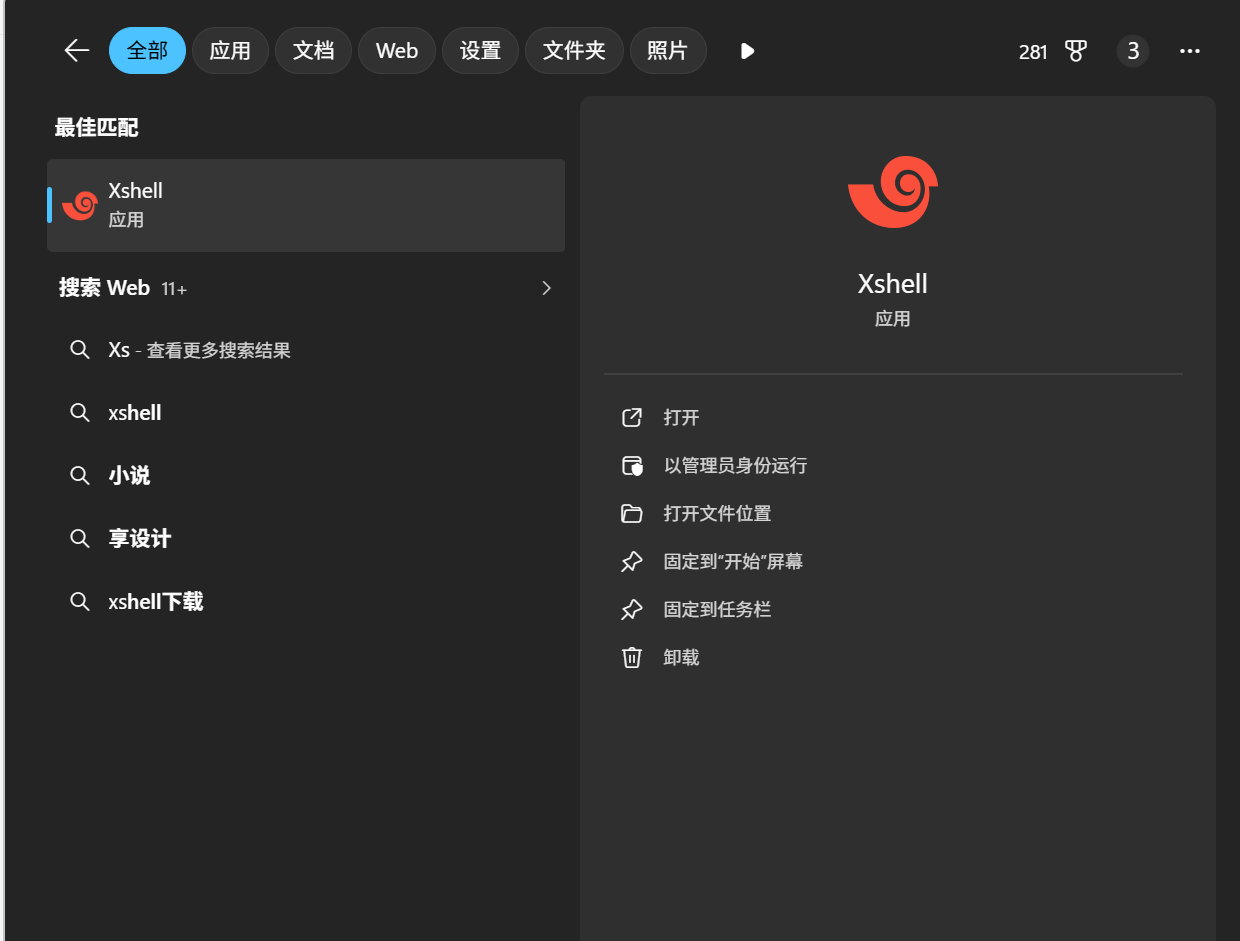The height and width of the screenshot is (941, 1240).
Task: Click the Xshell title in preview pane
Action: [x=893, y=284]
